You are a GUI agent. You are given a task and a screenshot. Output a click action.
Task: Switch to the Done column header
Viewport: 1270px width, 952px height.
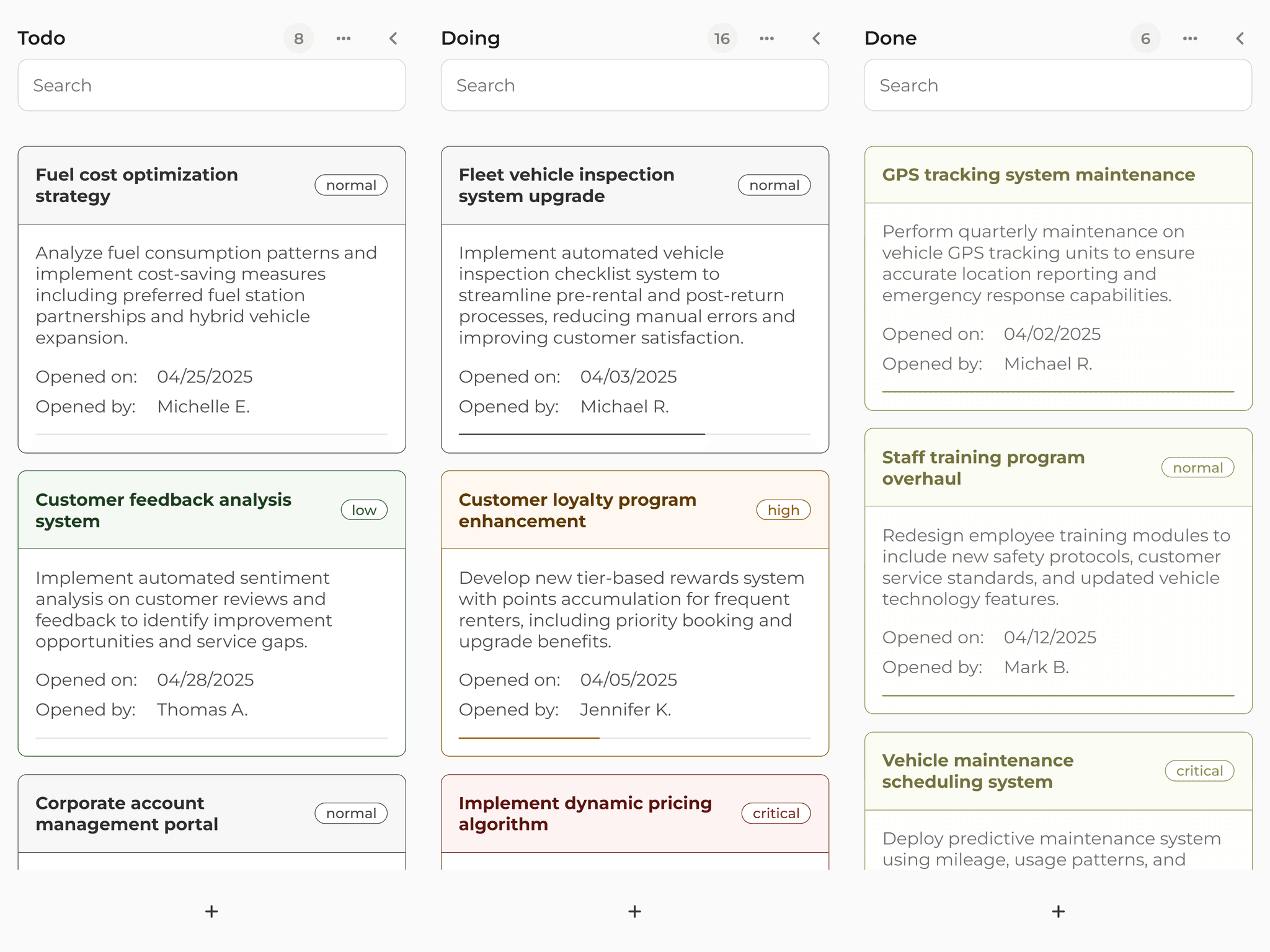pyautogui.click(x=890, y=38)
